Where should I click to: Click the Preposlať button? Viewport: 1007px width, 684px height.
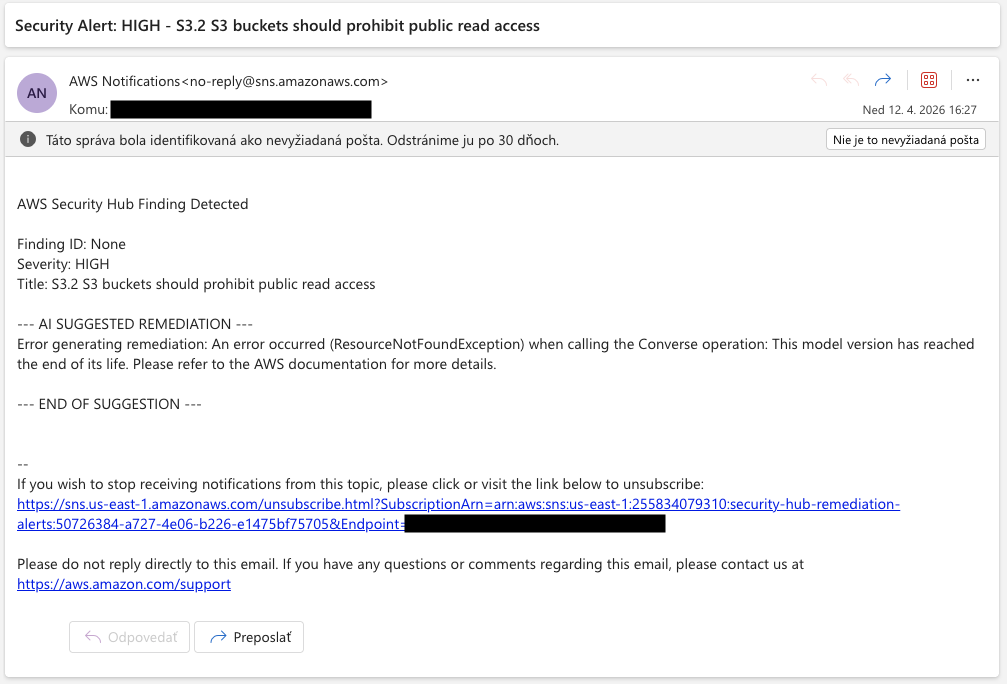(x=248, y=636)
